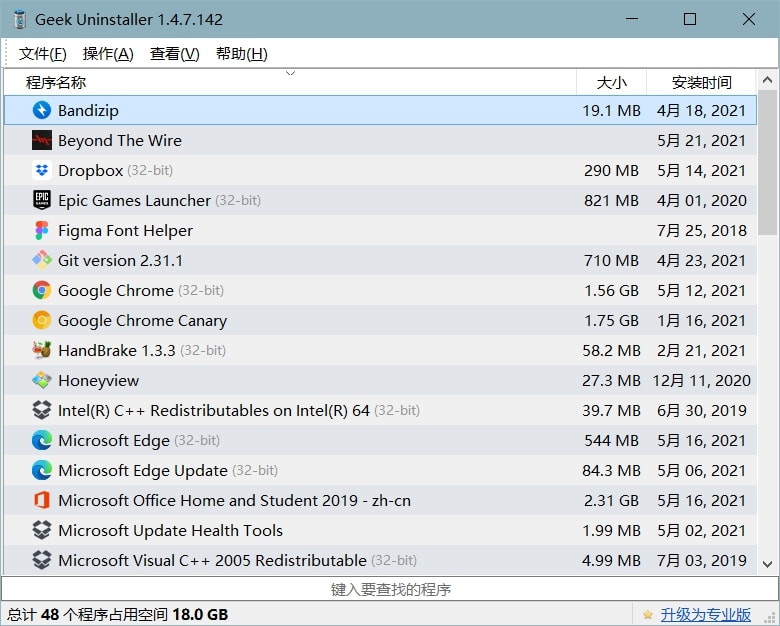780x626 pixels.
Task: Click the 2.31 GB size value
Action: point(611,500)
